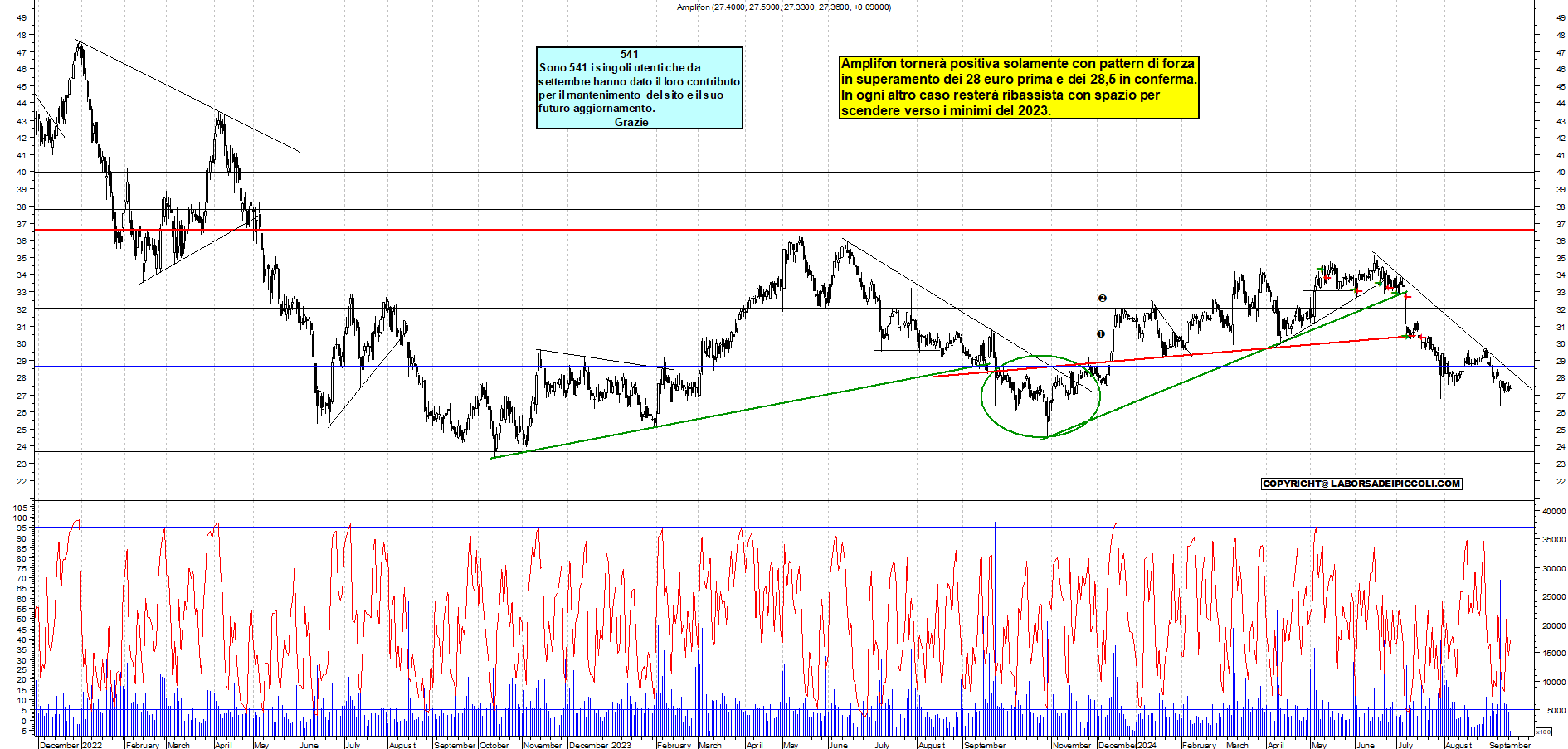Click the "October" month label on time axis
Image resolution: width=1568 pixels, height=749 pixels.
(494, 745)
